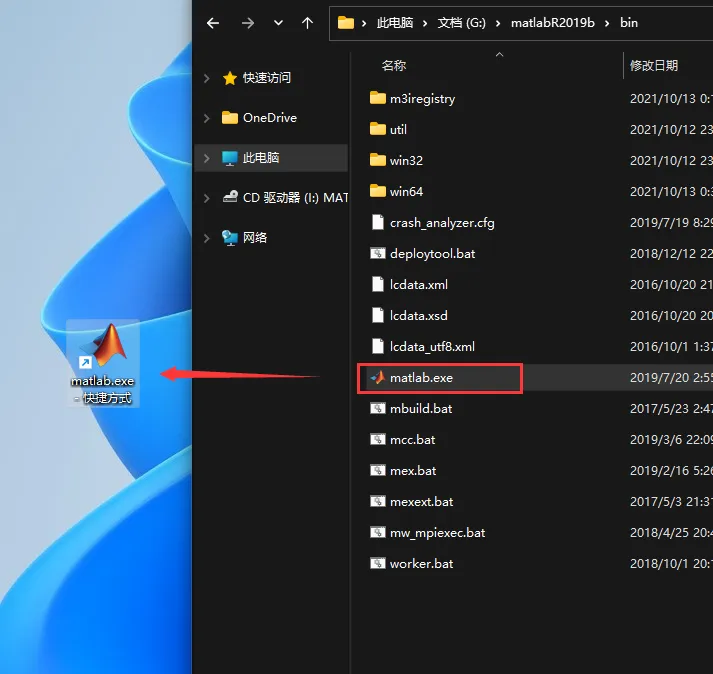Viewport: 713px width, 674px height.
Task: Select the win32 folder name
Action: point(406,161)
